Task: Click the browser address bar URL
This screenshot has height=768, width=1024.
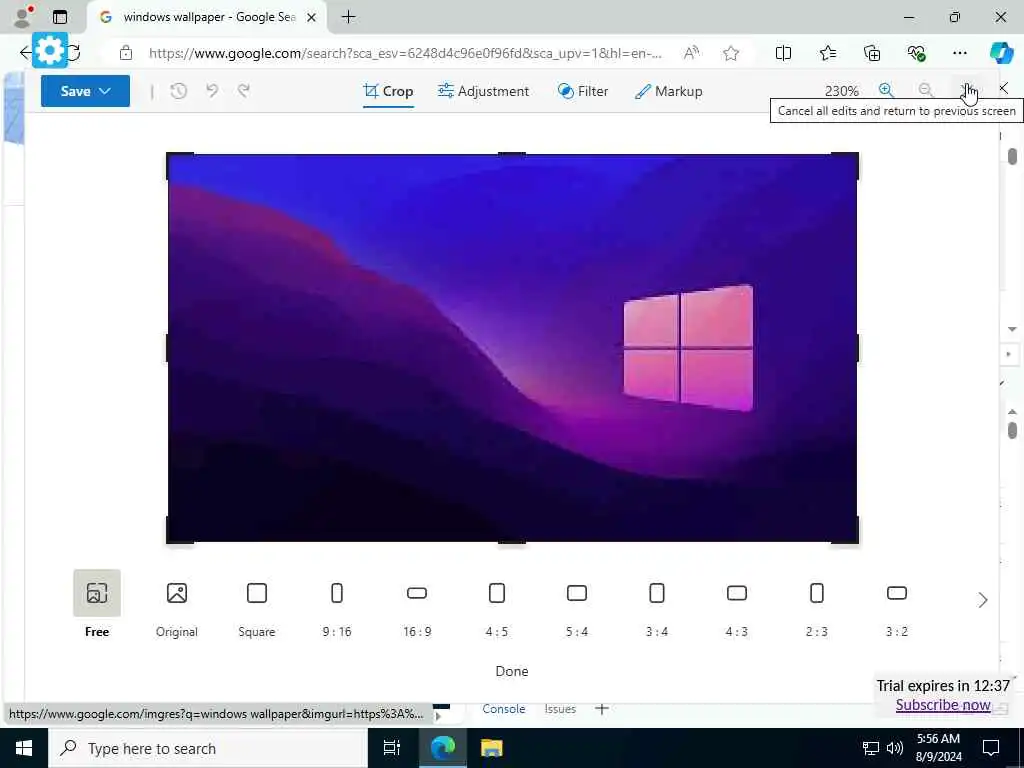Action: click(x=405, y=54)
